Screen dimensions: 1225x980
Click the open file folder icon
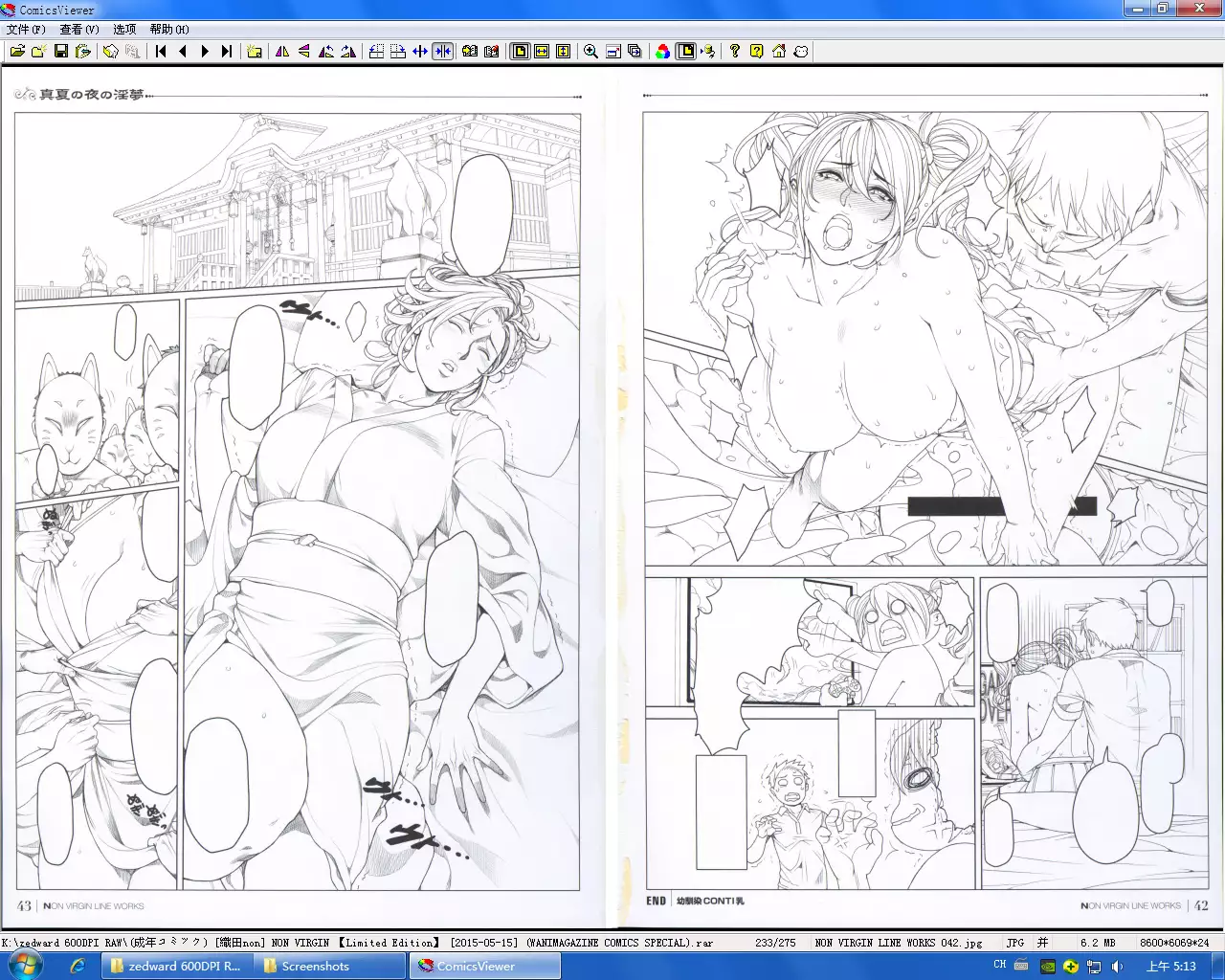tap(17, 52)
